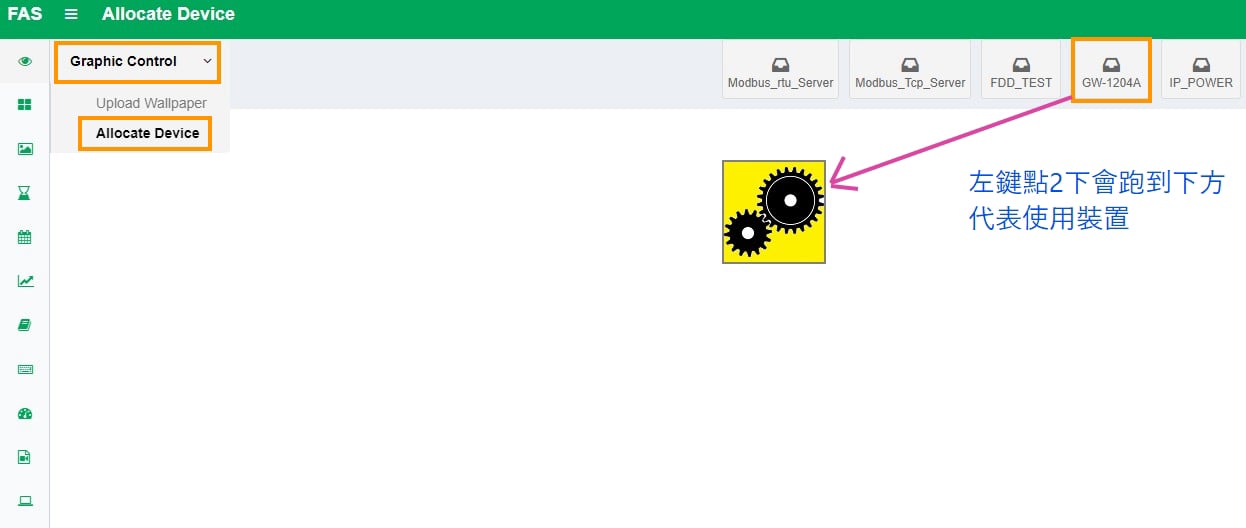Select the laptop icon in the sidebar
This screenshot has height=528, width=1246.
pos(25,501)
